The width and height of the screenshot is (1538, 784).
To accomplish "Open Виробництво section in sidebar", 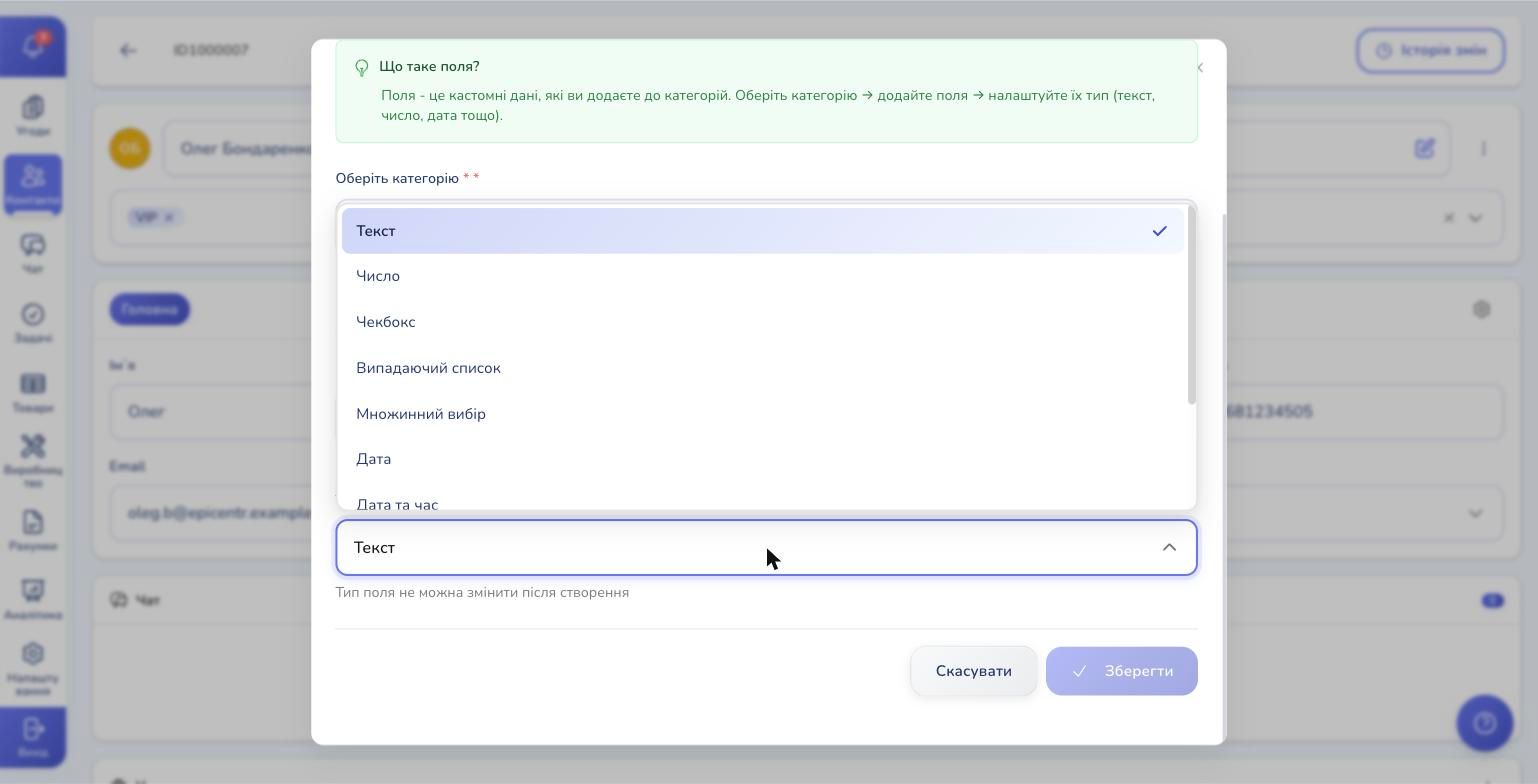I will click(x=32, y=460).
